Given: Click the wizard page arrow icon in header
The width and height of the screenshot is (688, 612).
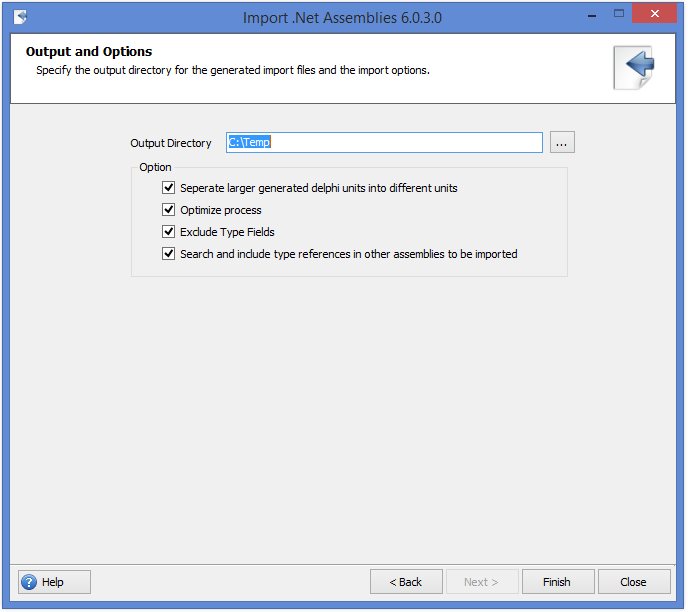Looking at the screenshot, I should pos(634,67).
